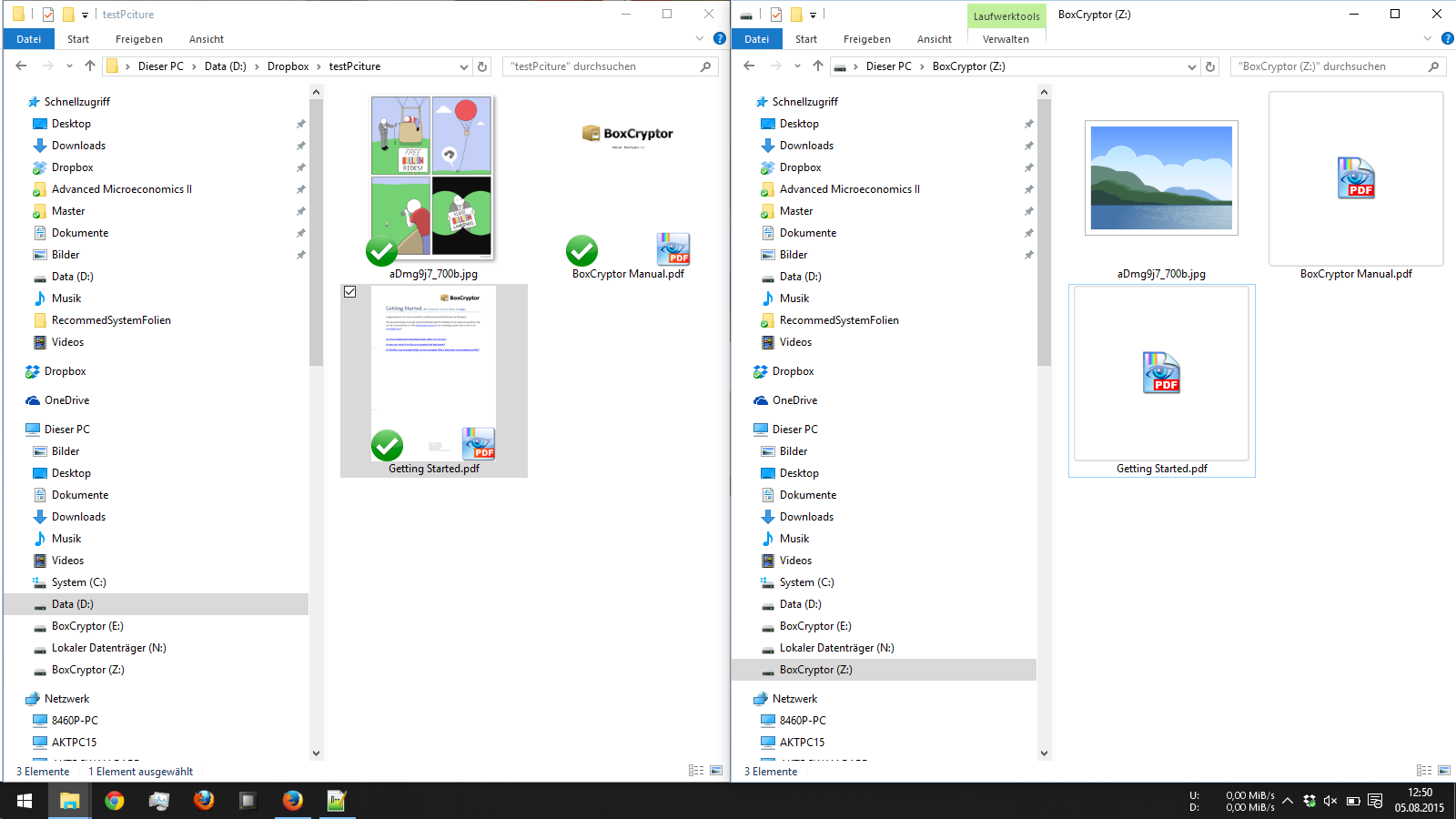Open the Datei tab in testPciture window
Viewport: 1456px width, 819px height.
[x=29, y=39]
